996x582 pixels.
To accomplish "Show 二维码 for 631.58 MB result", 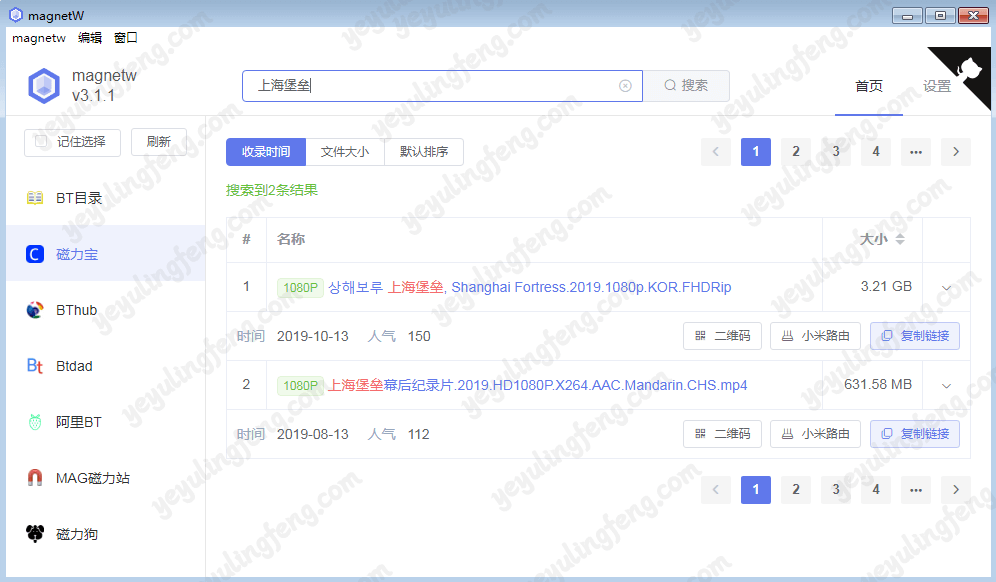I will pyautogui.click(x=722, y=434).
